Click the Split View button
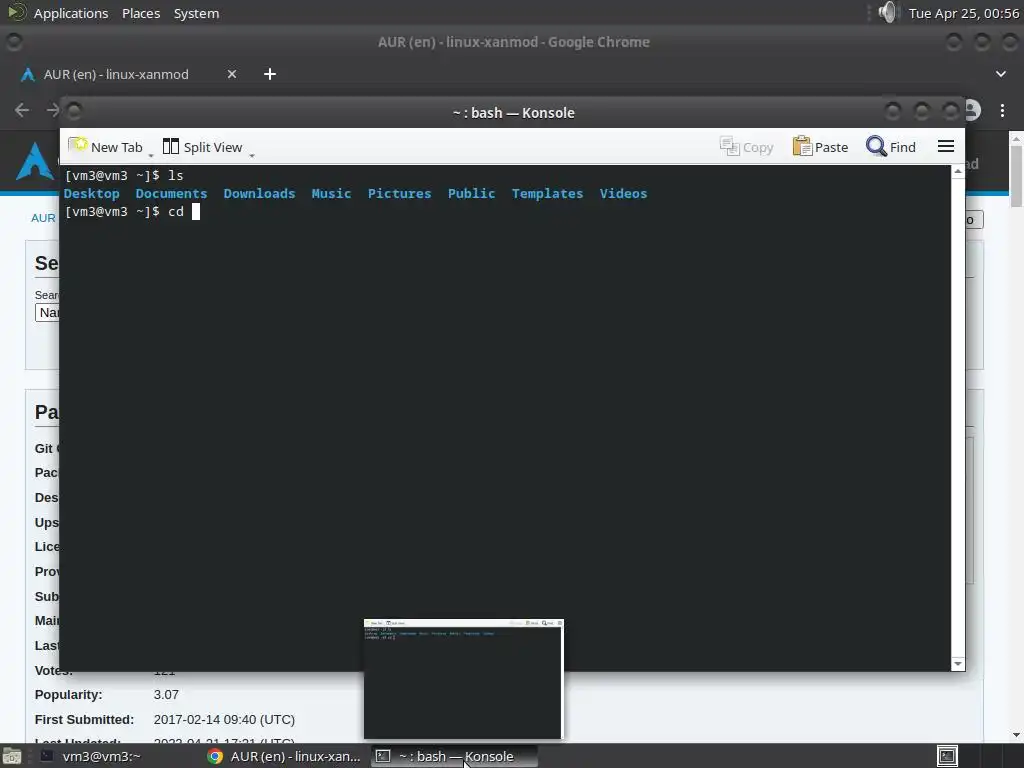The image size is (1024, 768). (202, 147)
